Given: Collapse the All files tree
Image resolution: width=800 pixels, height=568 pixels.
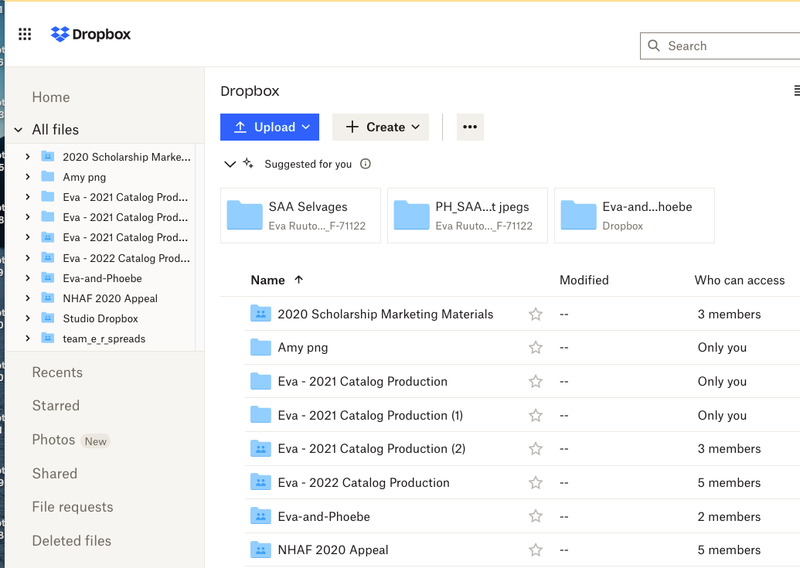Looking at the screenshot, I should click(18, 130).
